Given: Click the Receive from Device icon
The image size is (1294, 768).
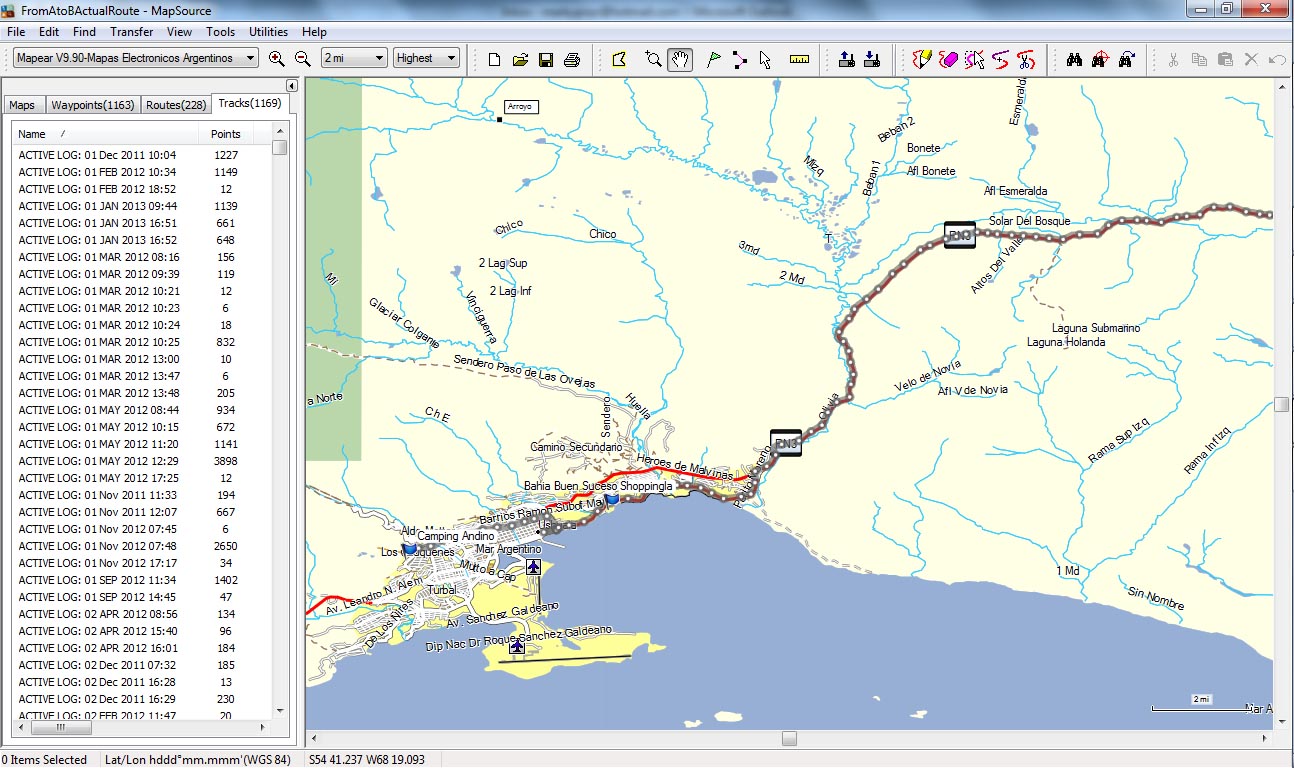Looking at the screenshot, I should [871, 59].
